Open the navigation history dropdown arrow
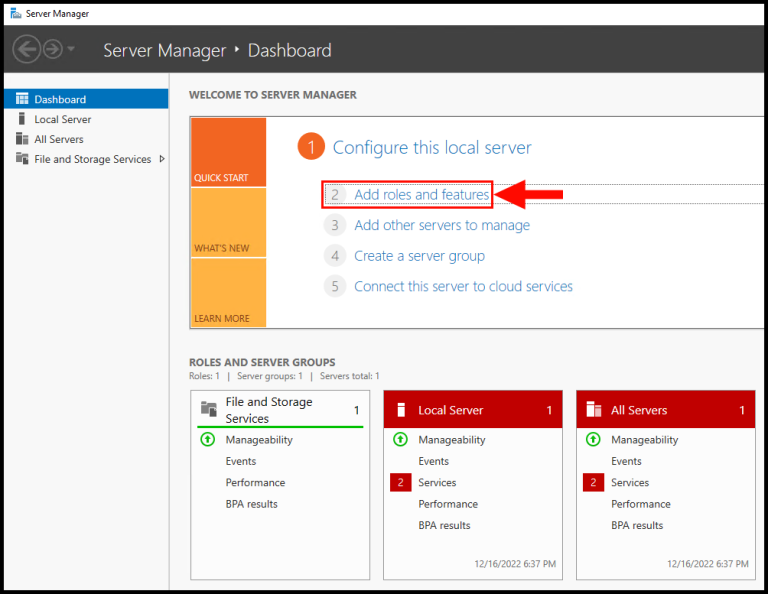Screen dimensions: 768x594 click(x=71, y=50)
